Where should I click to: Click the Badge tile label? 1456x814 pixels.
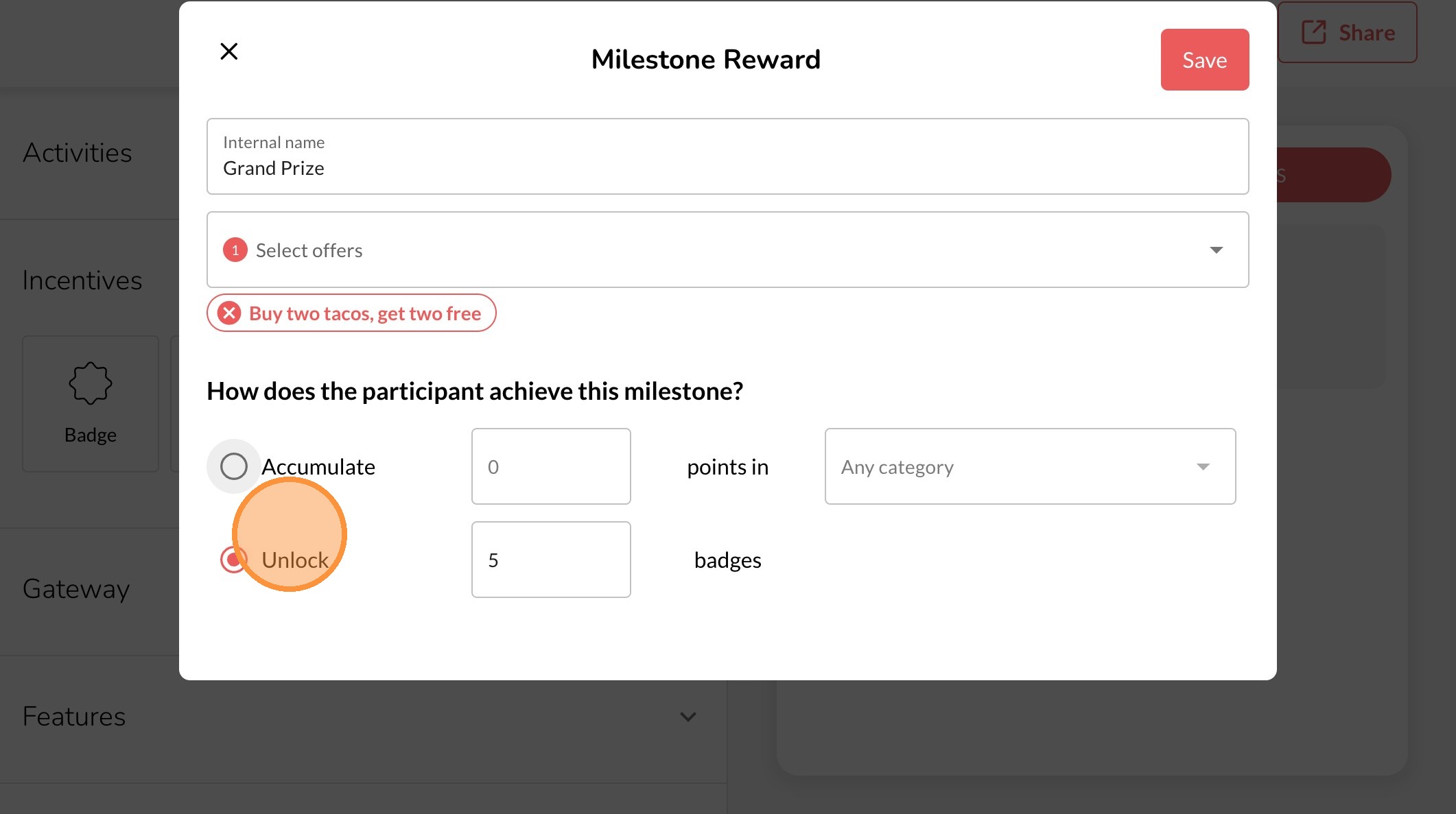90,435
